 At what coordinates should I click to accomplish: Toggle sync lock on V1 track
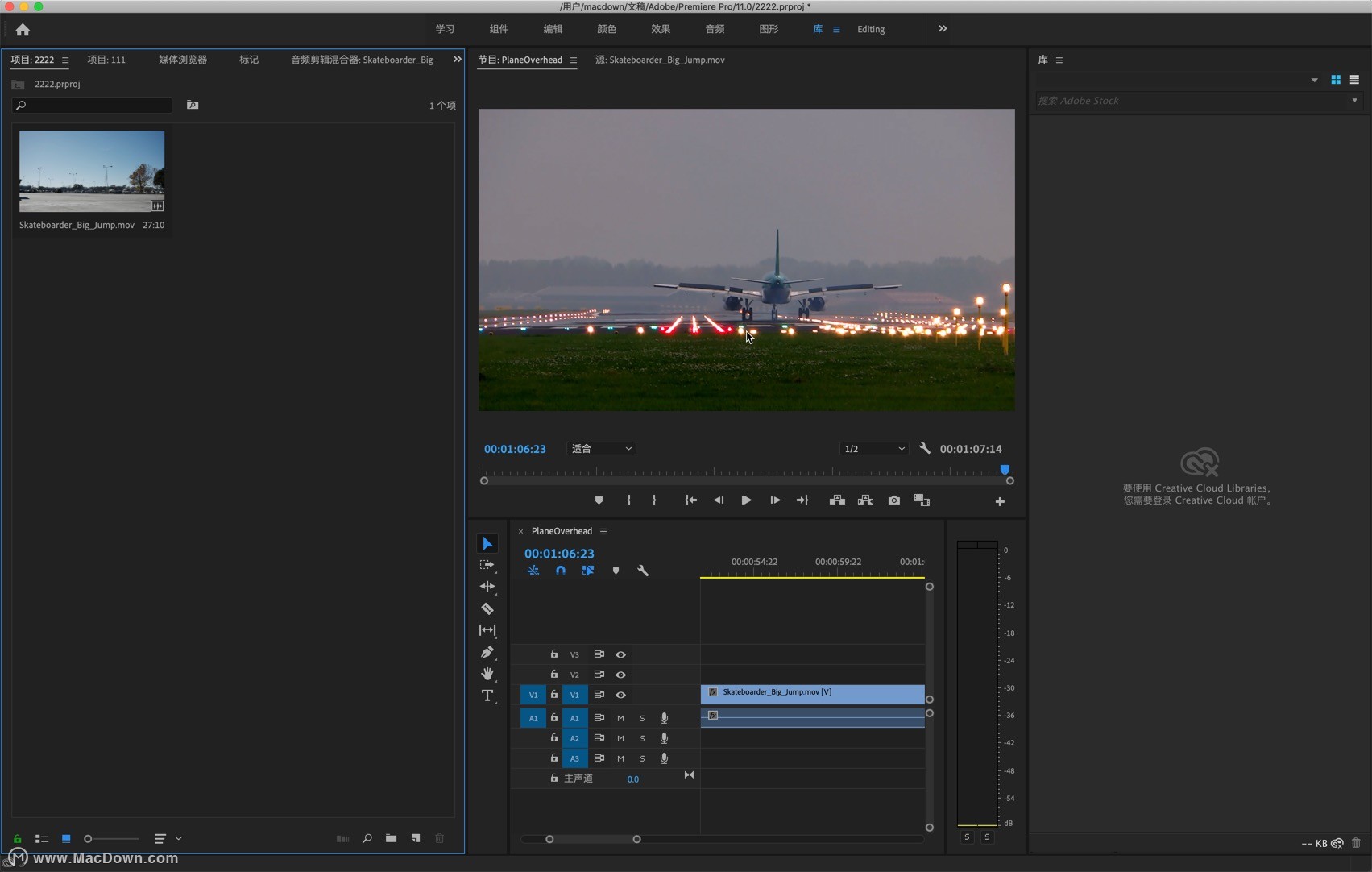click(599, 694)
